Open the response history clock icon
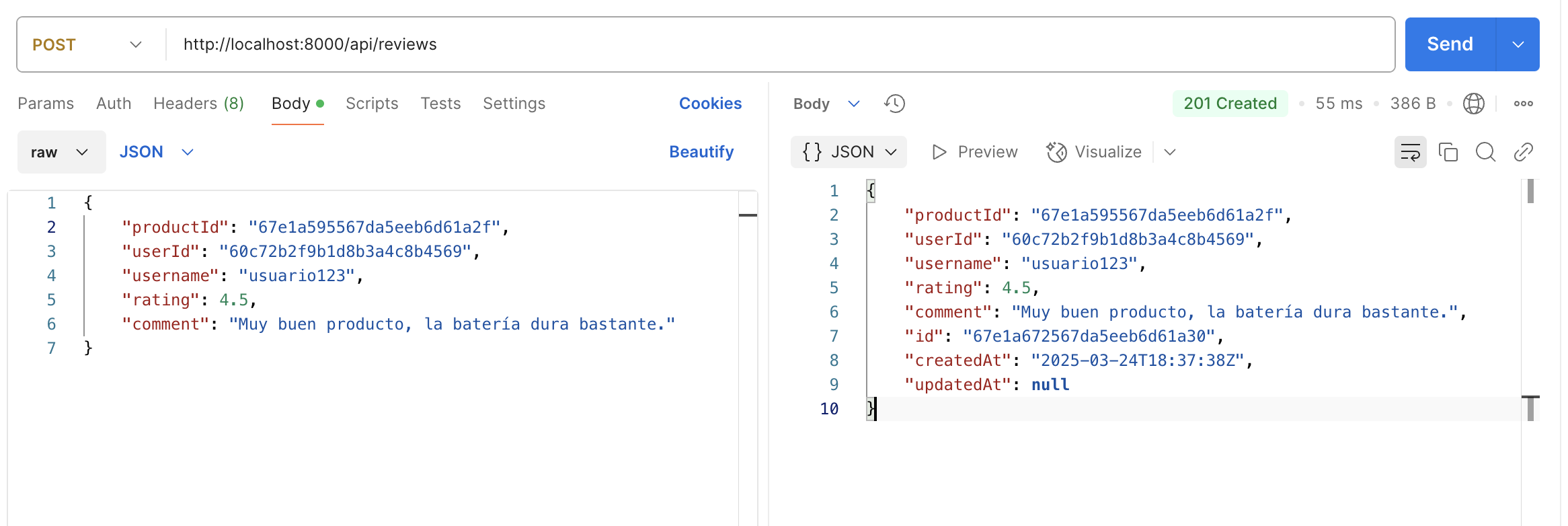 894,104
